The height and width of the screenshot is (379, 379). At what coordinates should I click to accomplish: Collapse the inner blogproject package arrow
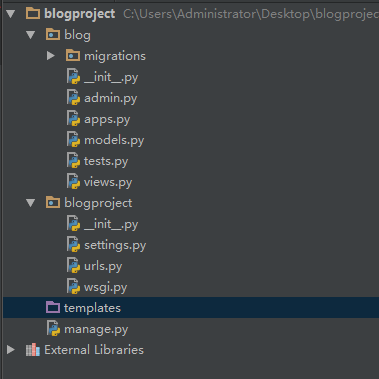pos(31,203)
